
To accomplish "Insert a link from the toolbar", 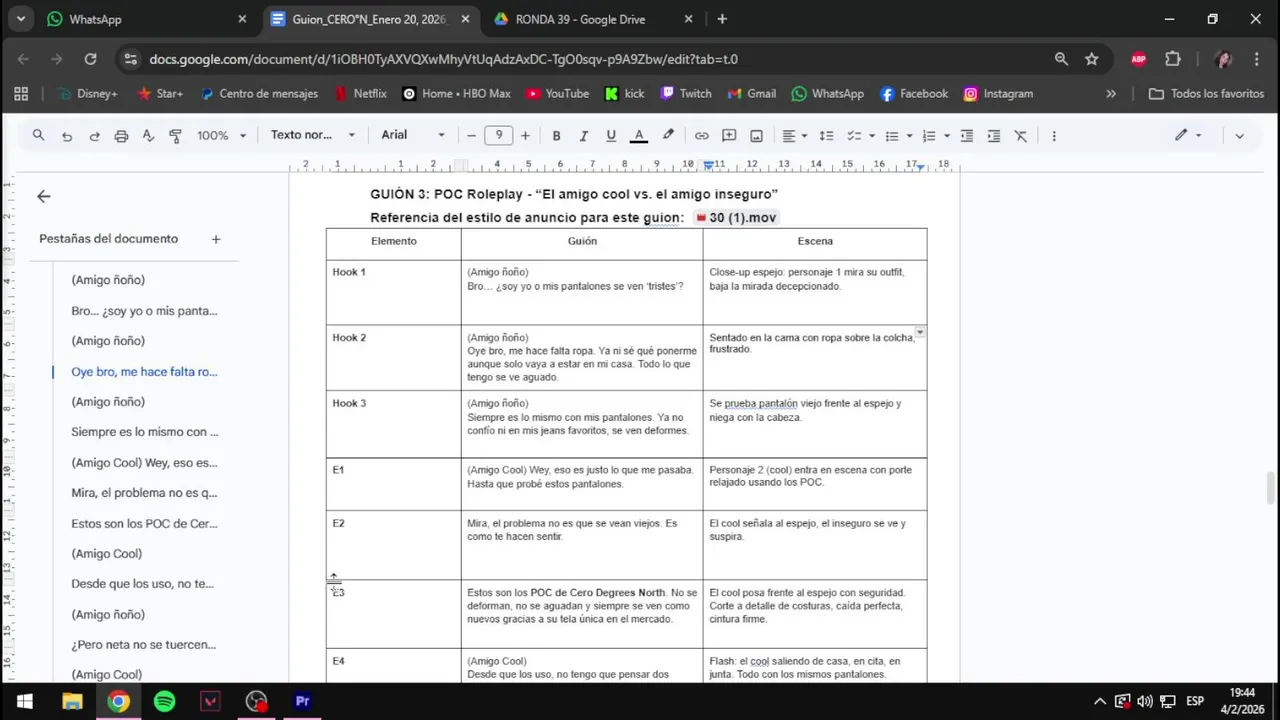I will (702, 136).
